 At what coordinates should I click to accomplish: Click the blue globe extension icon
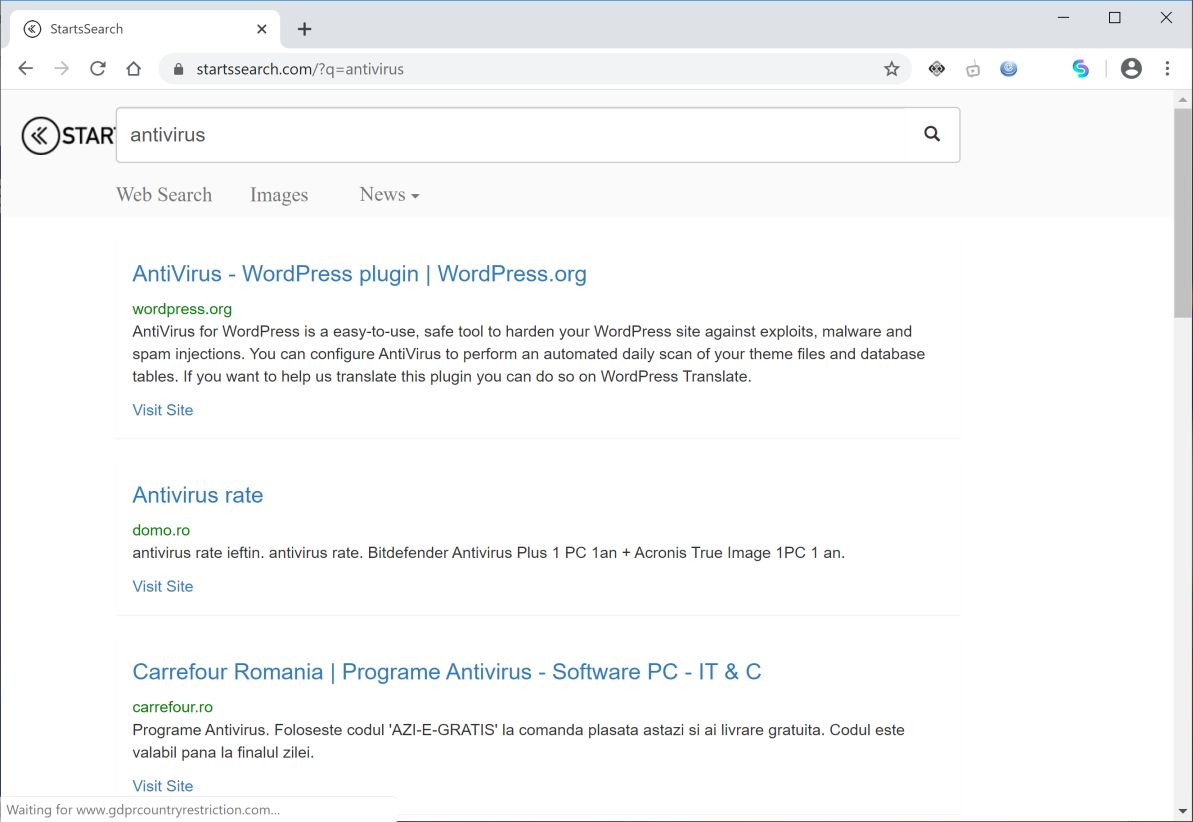pos(1009,69)
